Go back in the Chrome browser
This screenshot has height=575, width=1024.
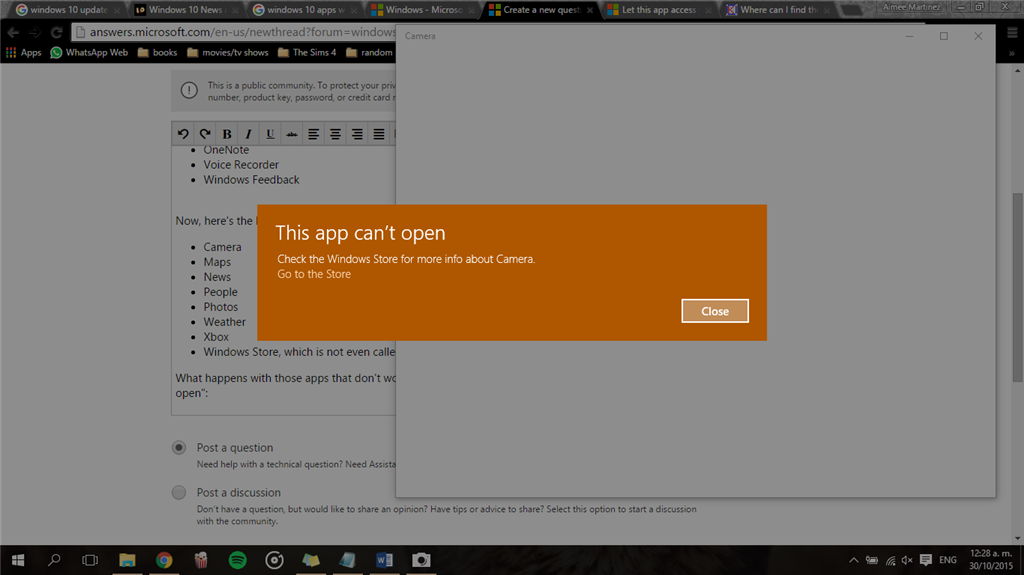click(13, 32)
